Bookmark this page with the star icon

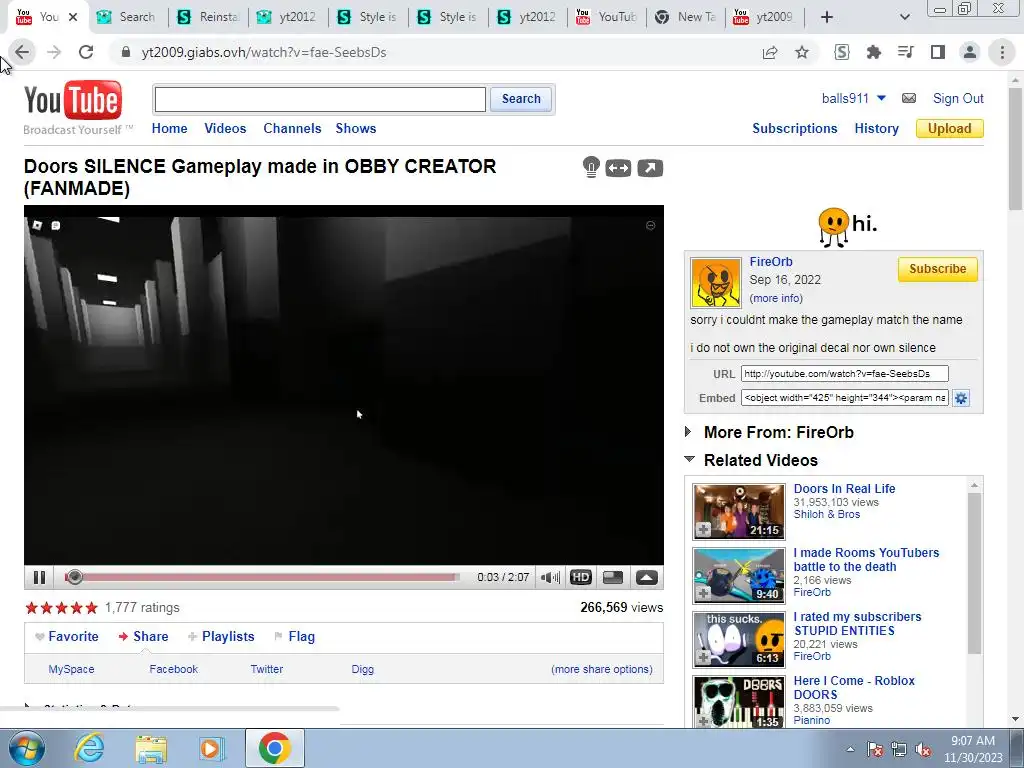(x=802, y=52)
